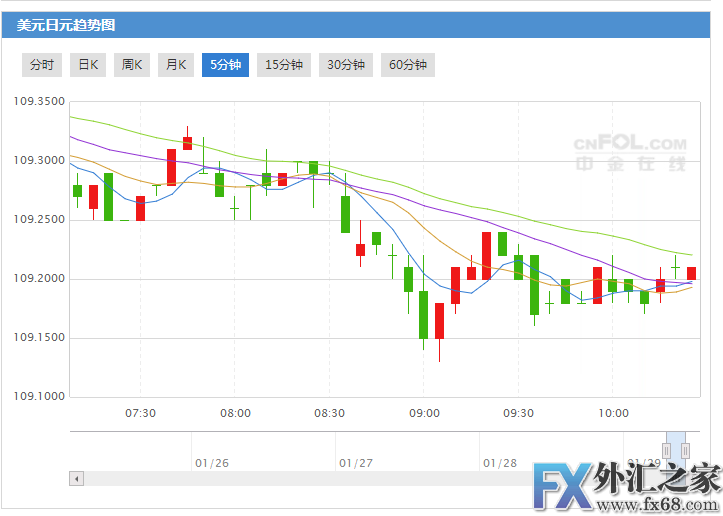Choose the 60分钟 interval view
This screenshot has width=723, height=516.
[x=408, y=65]
